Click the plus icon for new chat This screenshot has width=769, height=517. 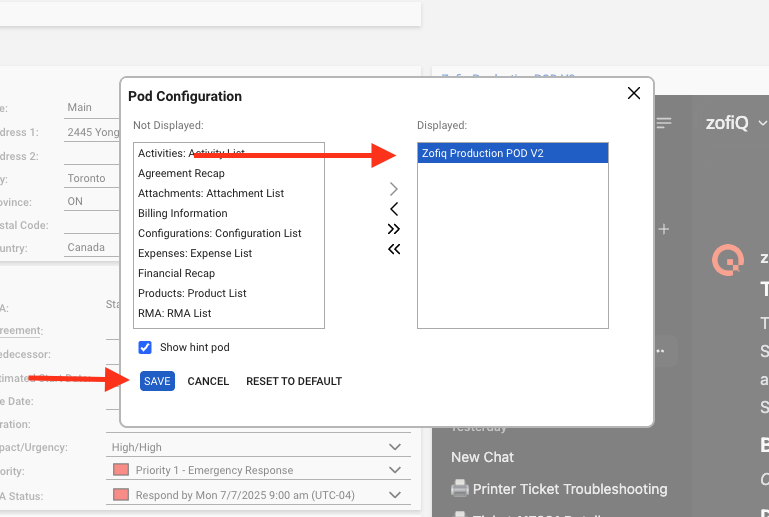click(664, 229)
